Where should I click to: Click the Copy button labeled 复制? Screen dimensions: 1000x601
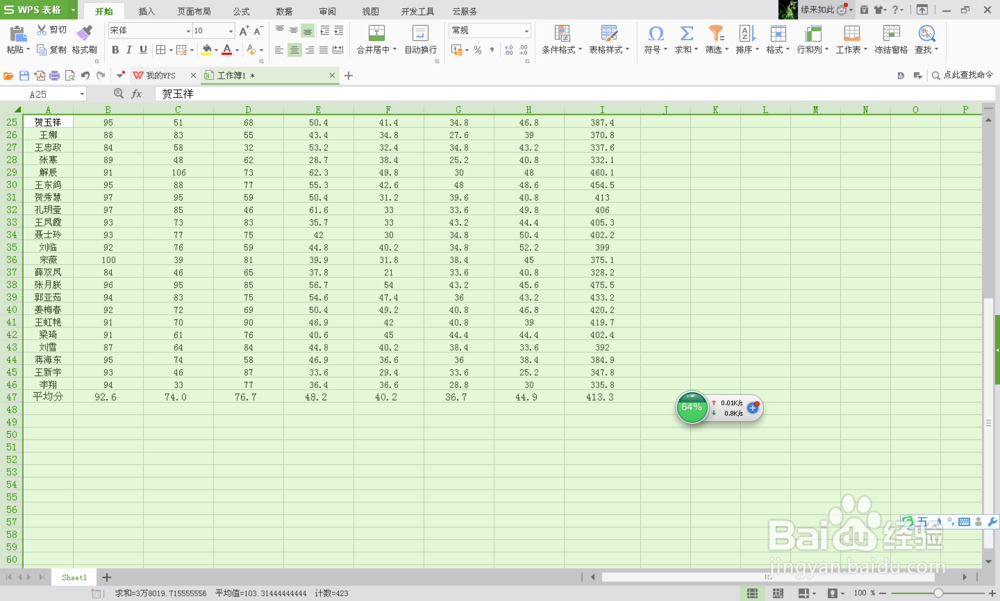click(x=51, y=50)
